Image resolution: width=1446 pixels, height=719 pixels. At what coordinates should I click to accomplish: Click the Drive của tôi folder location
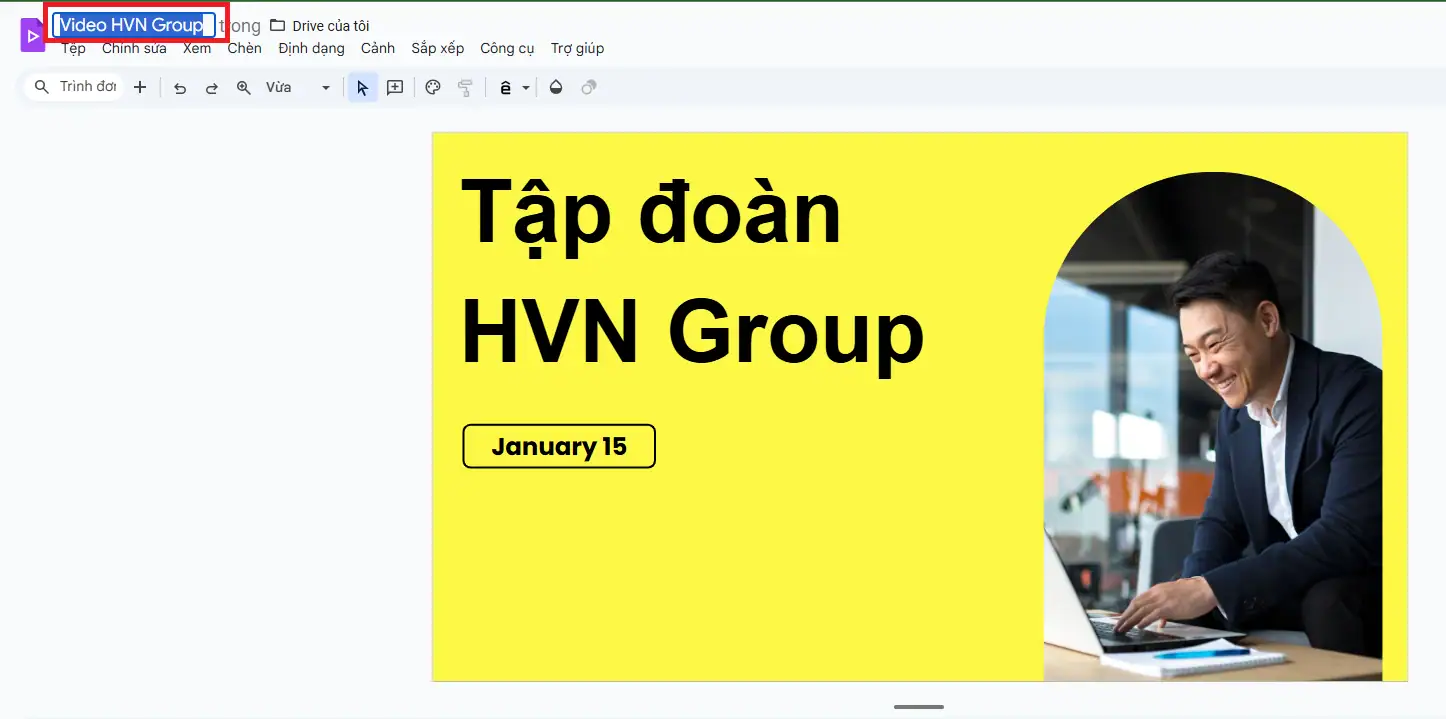[320, 26]
